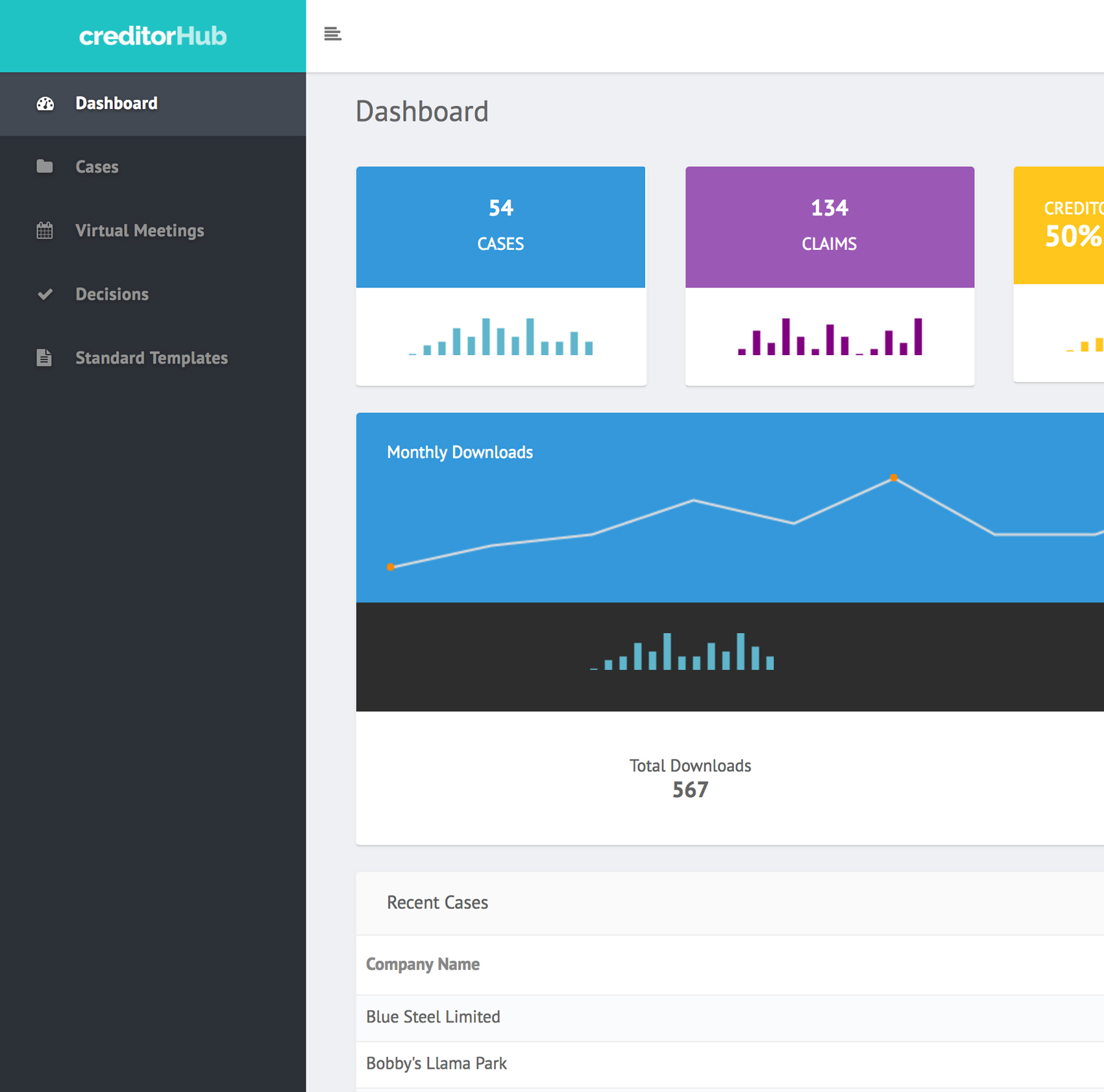Select the creditorHub logo
Image resolution: width=1104 pixels, height=1092 pixels.
click(x=153, y=36)
